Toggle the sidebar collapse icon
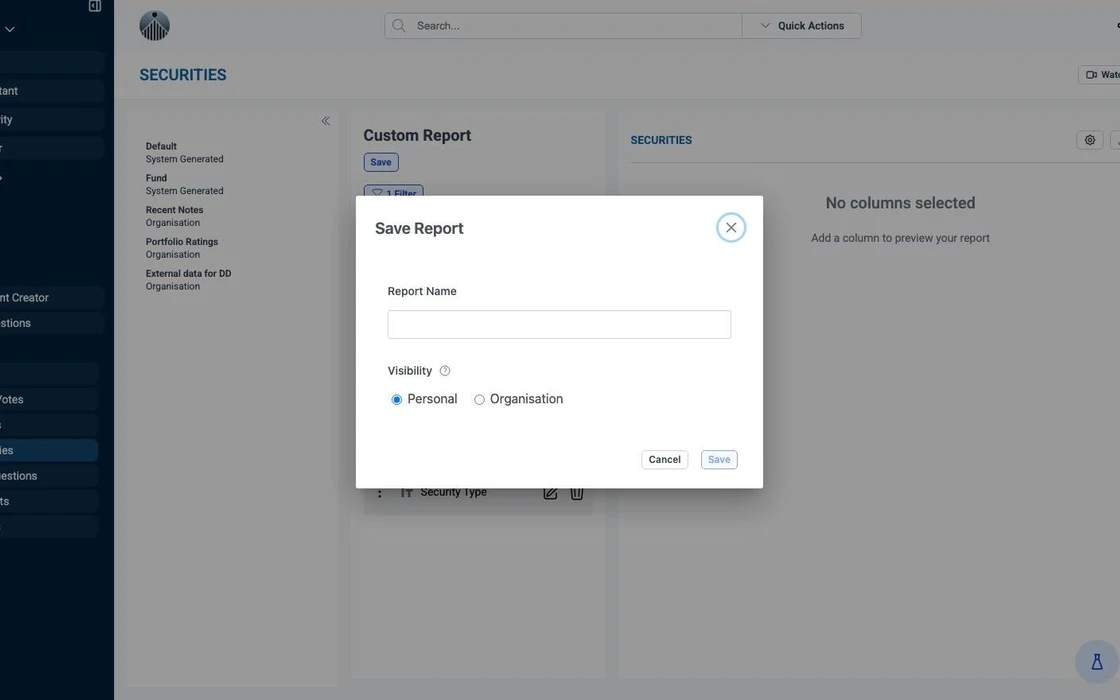This screenshot has width=1120, height=700. click(x=94, y=6)
